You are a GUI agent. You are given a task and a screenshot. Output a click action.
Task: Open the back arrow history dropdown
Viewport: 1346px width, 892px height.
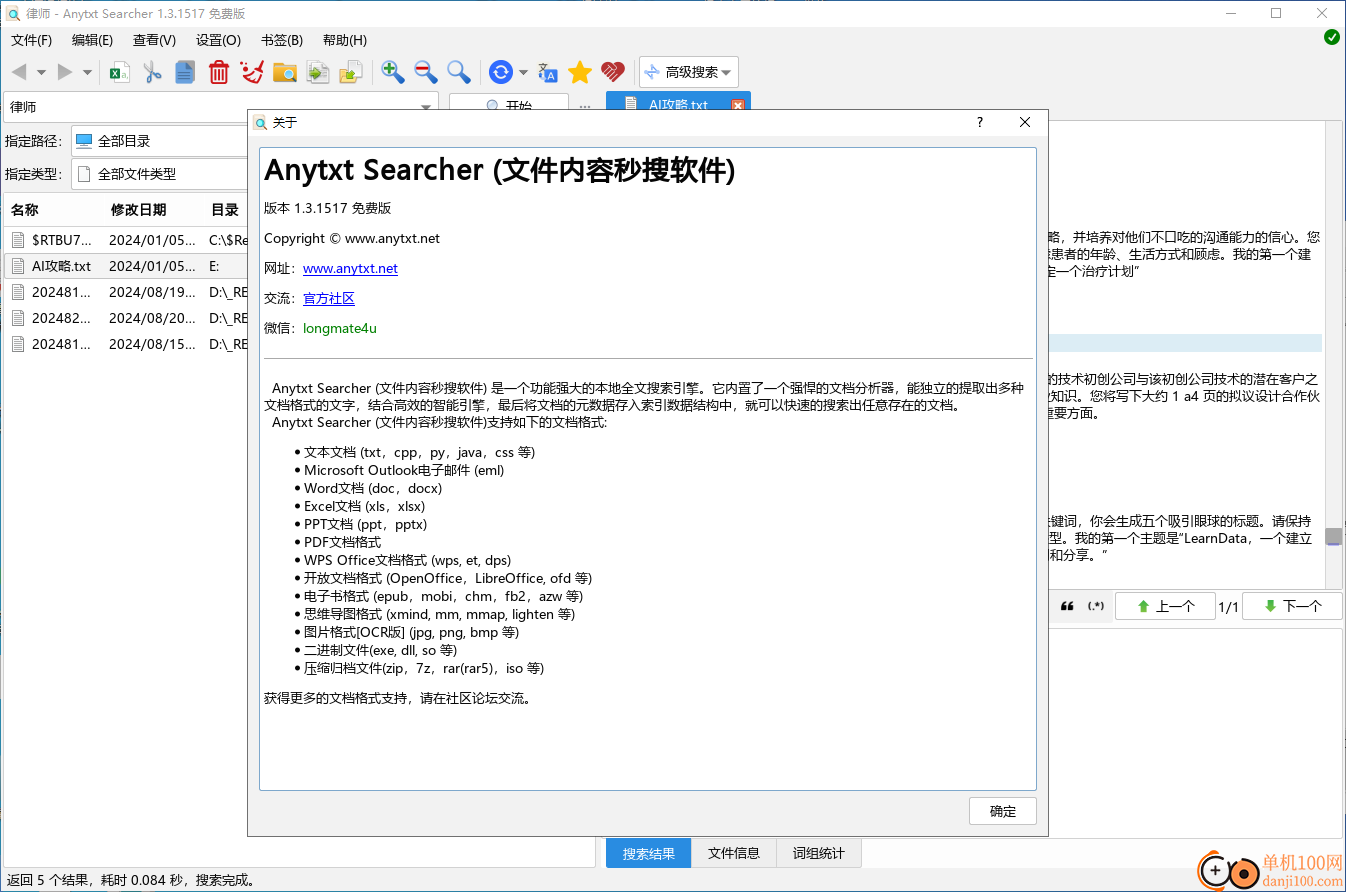[x=41, y=72]
